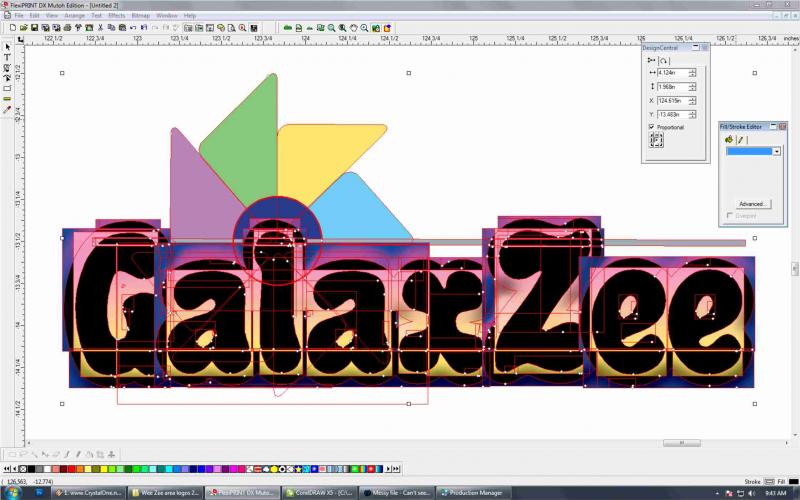This screenshot has width=800, height=500.
Task: Switch to CorelDRAW X5 taskbar item
Action: point(319,493)
